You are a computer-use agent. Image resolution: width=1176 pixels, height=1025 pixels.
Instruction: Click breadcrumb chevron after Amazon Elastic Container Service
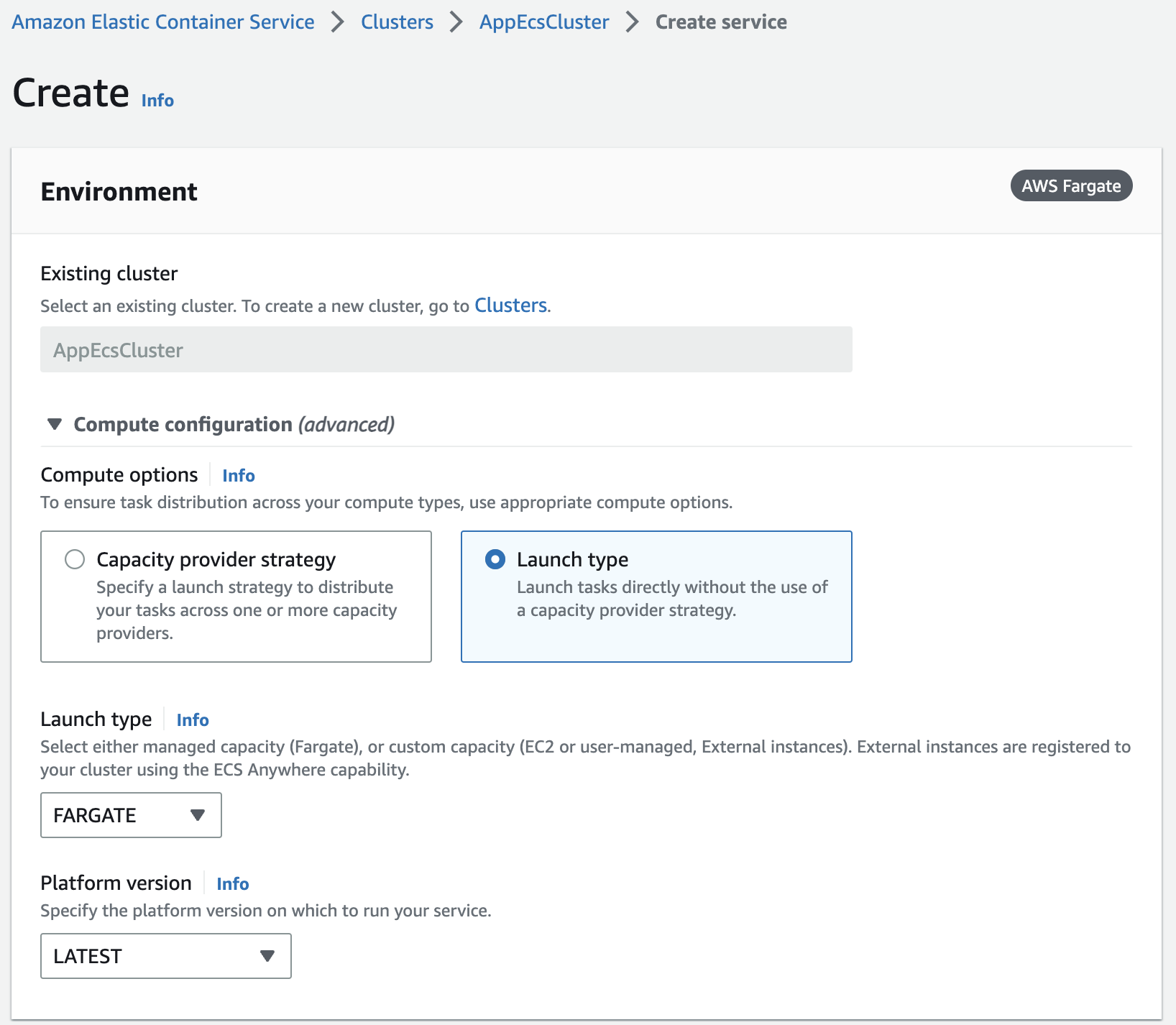point(338,22)
